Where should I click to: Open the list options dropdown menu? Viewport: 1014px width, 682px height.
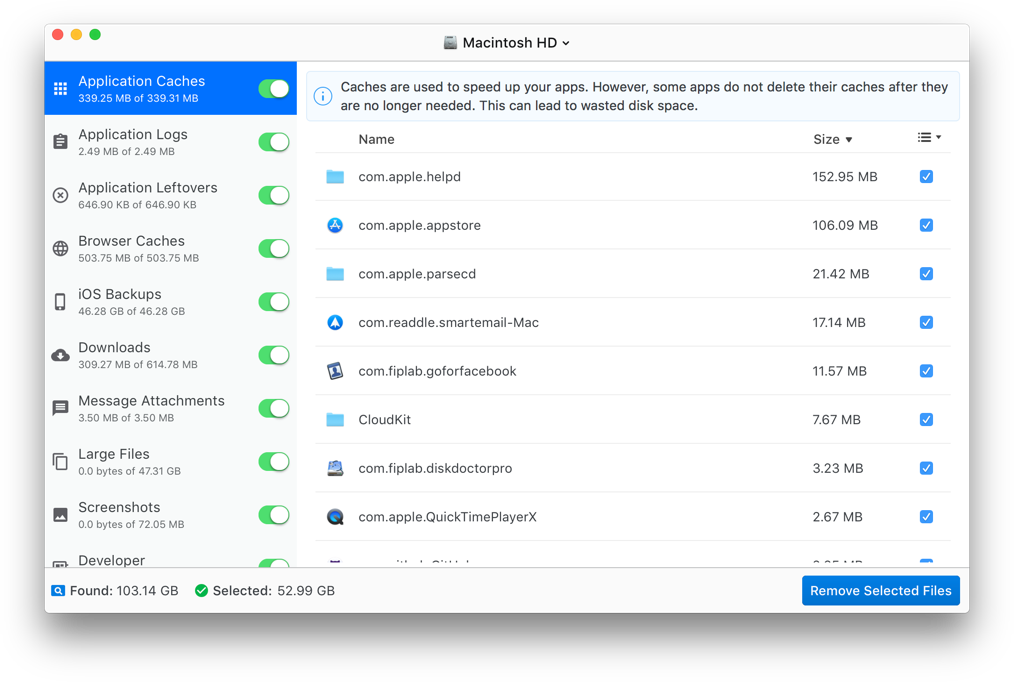929,138
